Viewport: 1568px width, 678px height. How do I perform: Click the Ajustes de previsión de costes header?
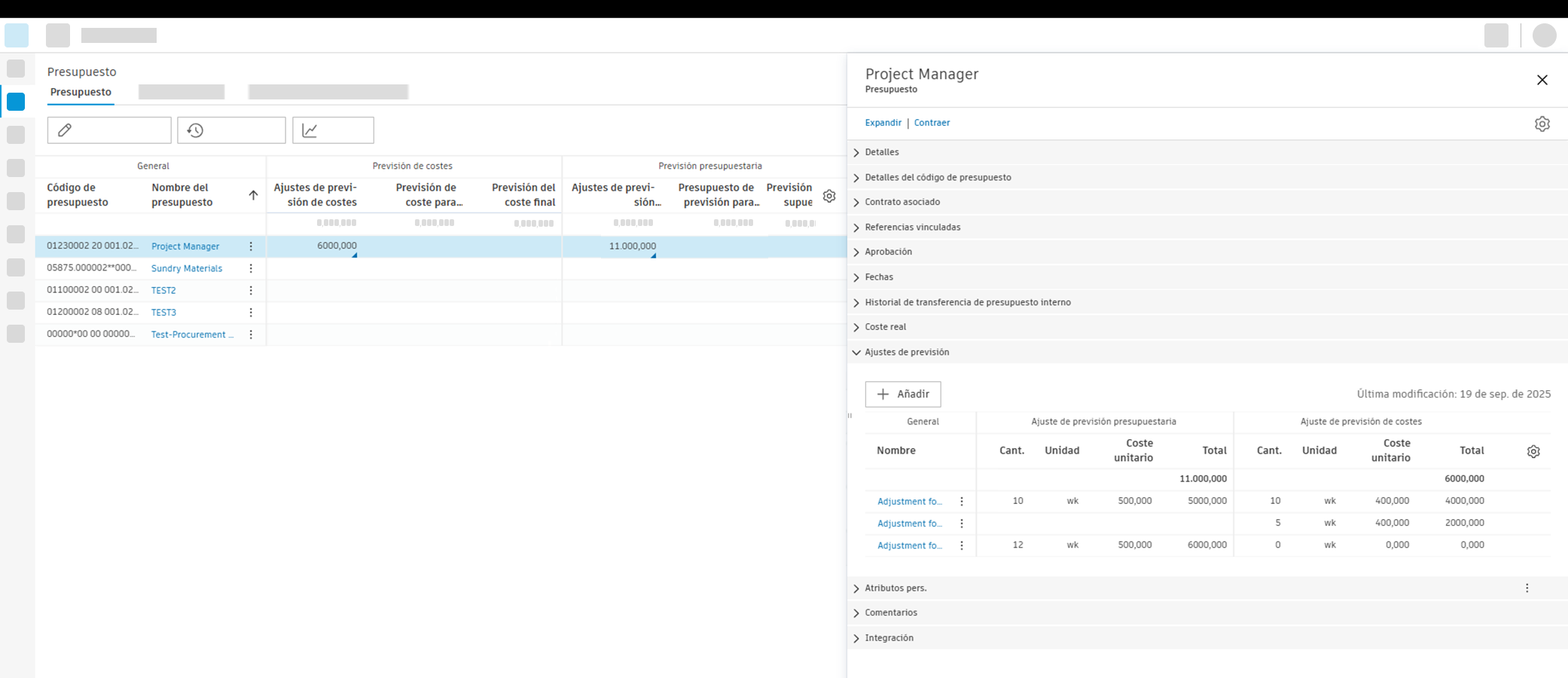pos(315,195)
